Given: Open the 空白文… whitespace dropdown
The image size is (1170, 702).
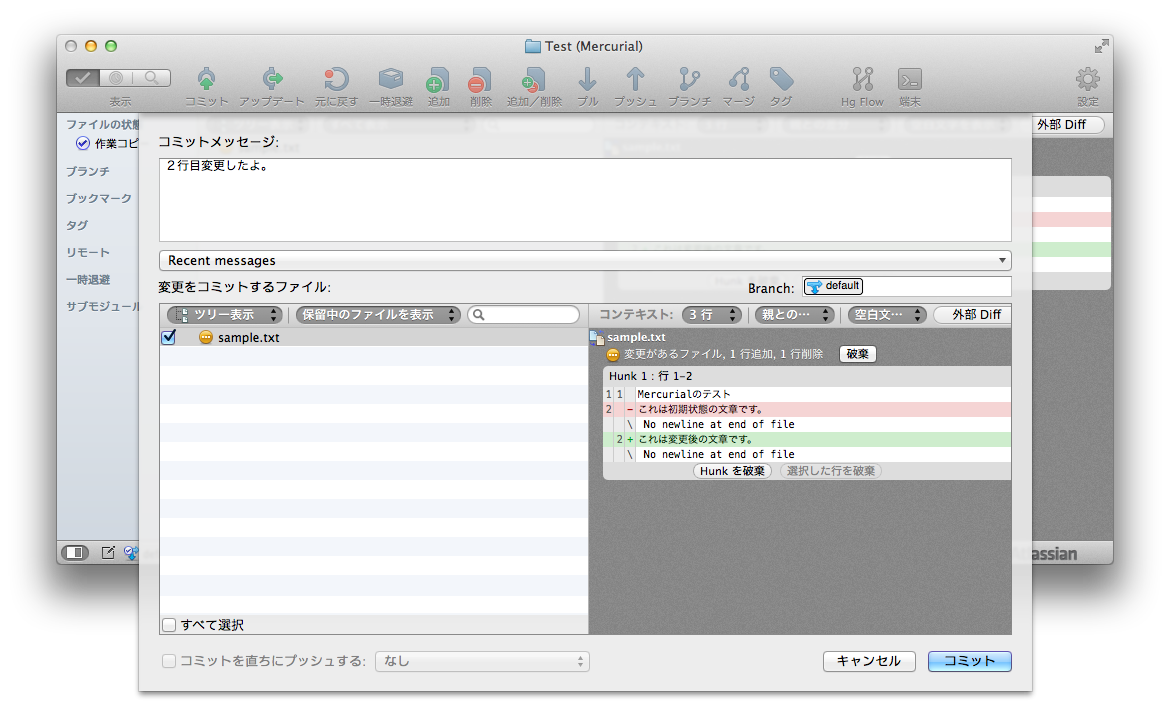Looking at the screenshot, I should (887, 315).
